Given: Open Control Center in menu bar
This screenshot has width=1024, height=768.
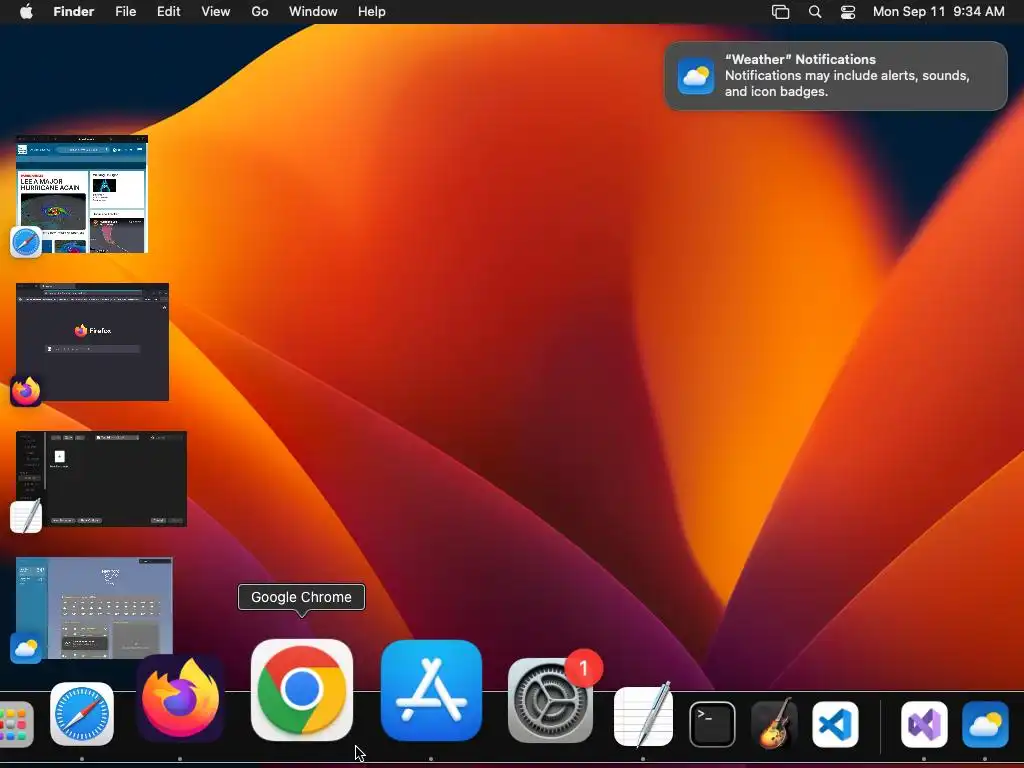Looking at the screenshot, I should 848,12.
